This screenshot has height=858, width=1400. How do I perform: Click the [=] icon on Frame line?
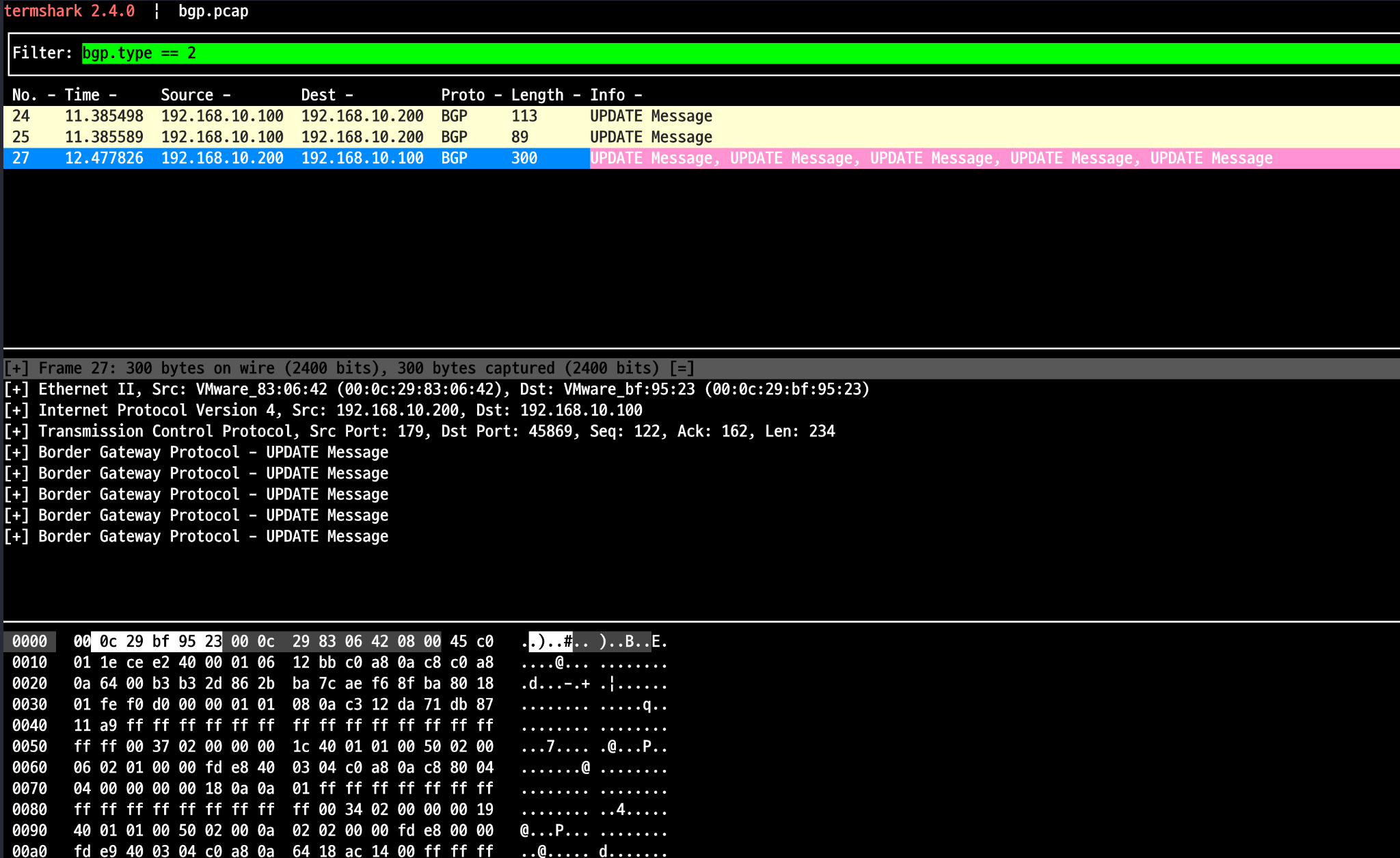[682, 368]
